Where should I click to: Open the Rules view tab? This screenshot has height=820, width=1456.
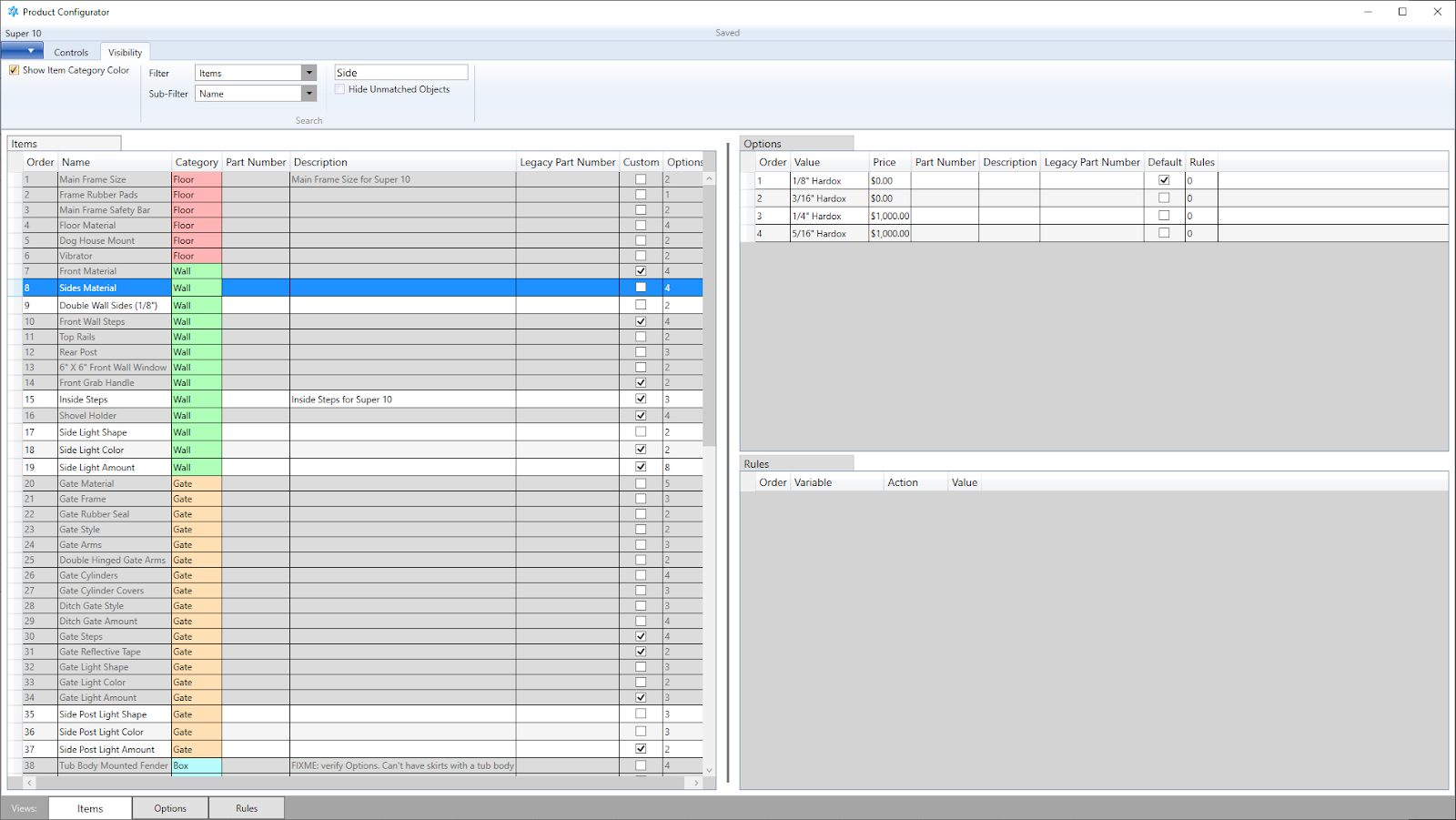(x=247, y=808)
